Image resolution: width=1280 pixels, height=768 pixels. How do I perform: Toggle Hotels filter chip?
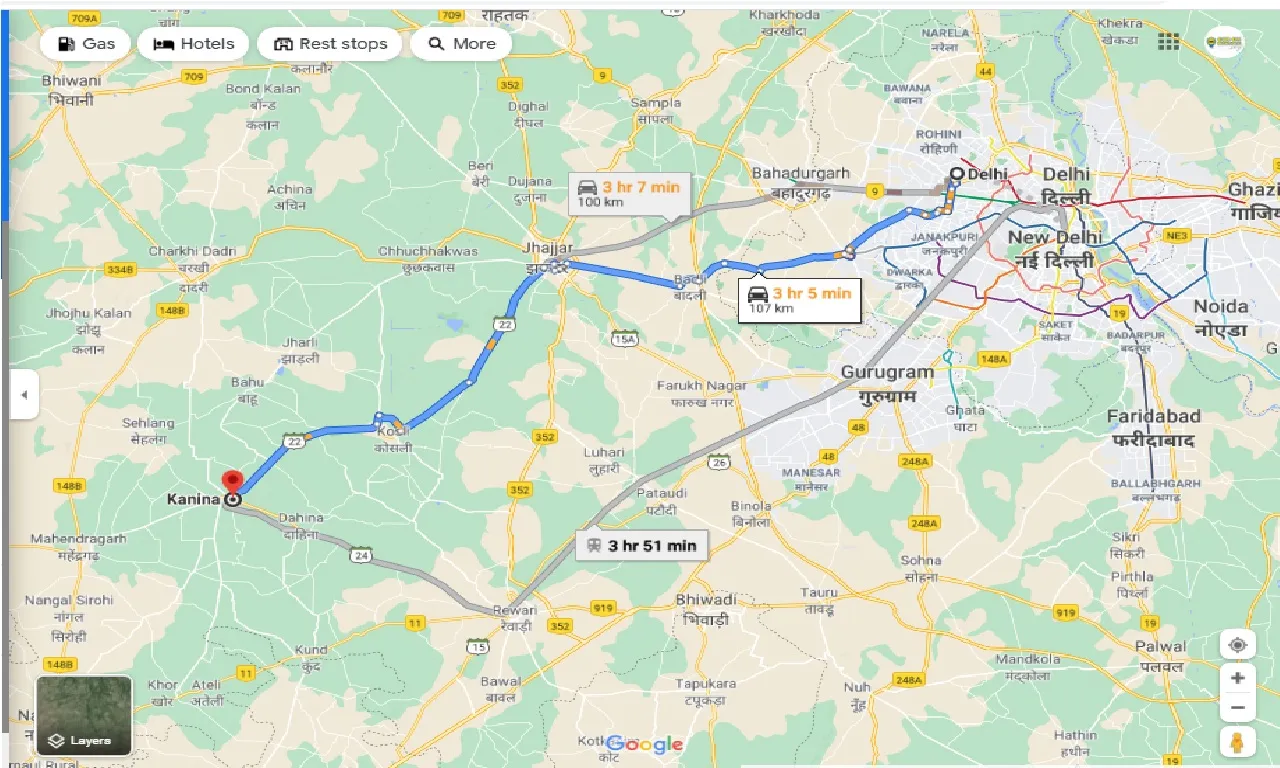(194, 44)
